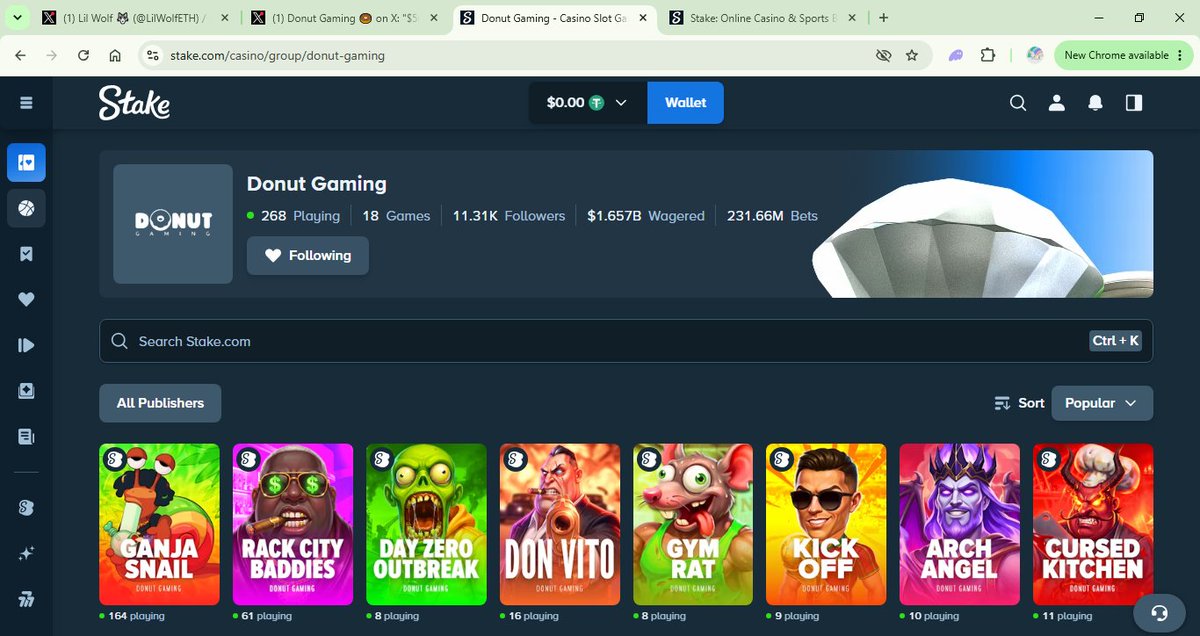Image resolution: width=1200 pixels, height=636 pixels.
Task: Open the search magnifier in Stake header
Action: (1018, 102)
